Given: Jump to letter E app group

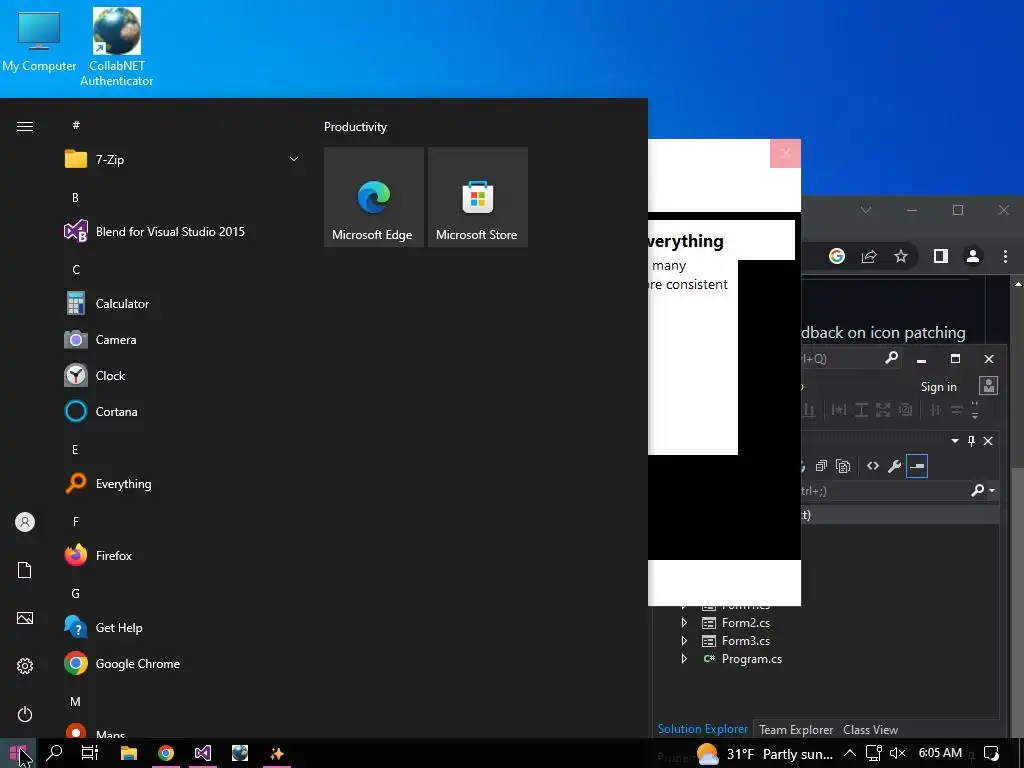Looking at the screenshot, I should pos(75,449).
